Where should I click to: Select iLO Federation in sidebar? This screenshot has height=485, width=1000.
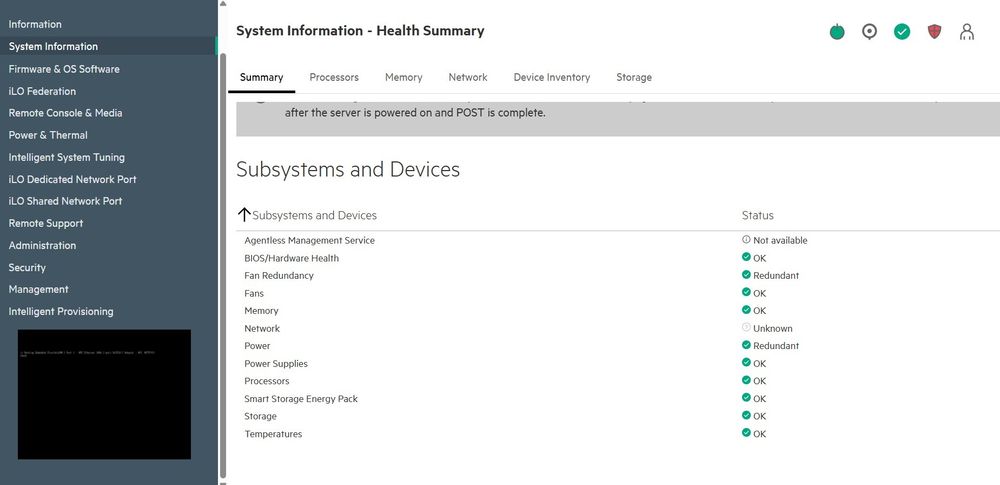42,91
